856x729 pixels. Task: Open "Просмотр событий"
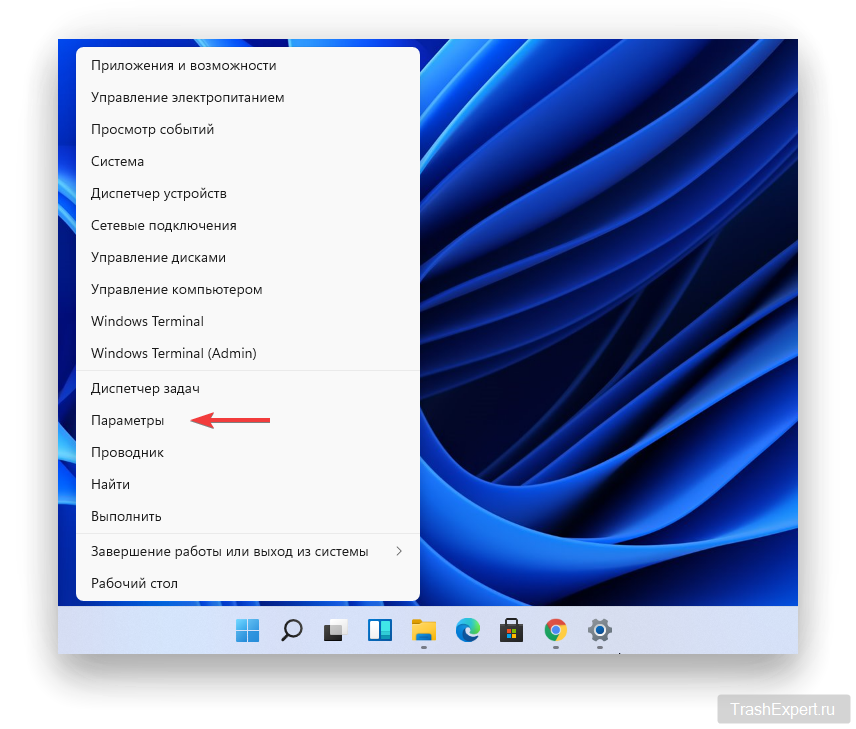[x=248, y=129]
